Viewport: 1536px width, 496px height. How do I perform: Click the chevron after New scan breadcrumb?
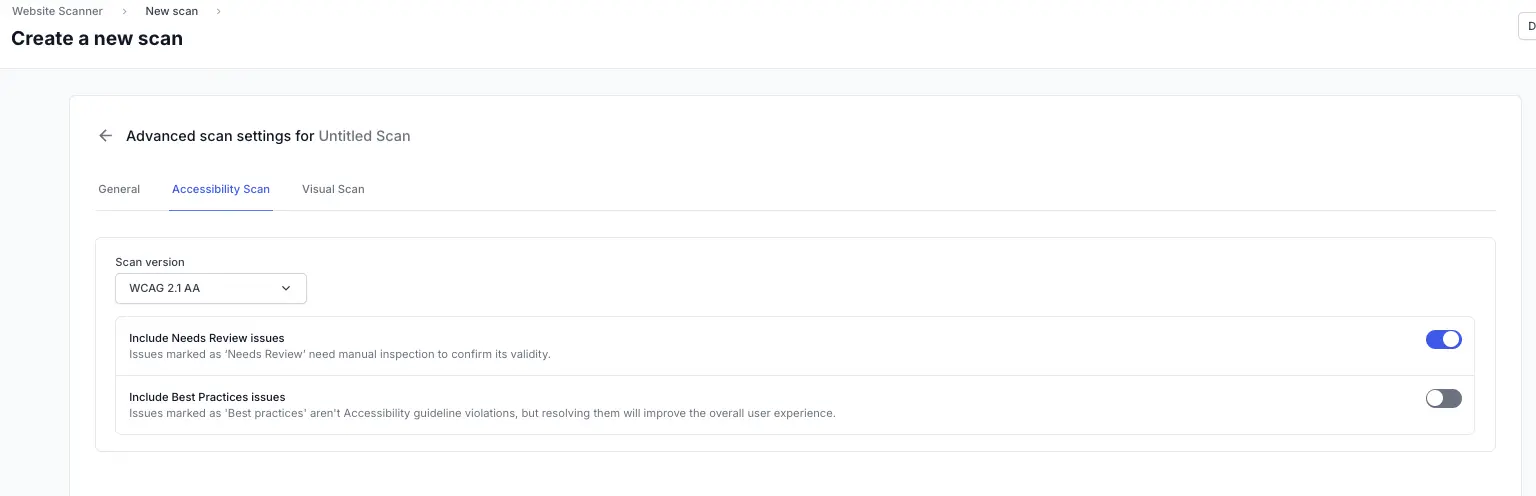coord(218,12)
